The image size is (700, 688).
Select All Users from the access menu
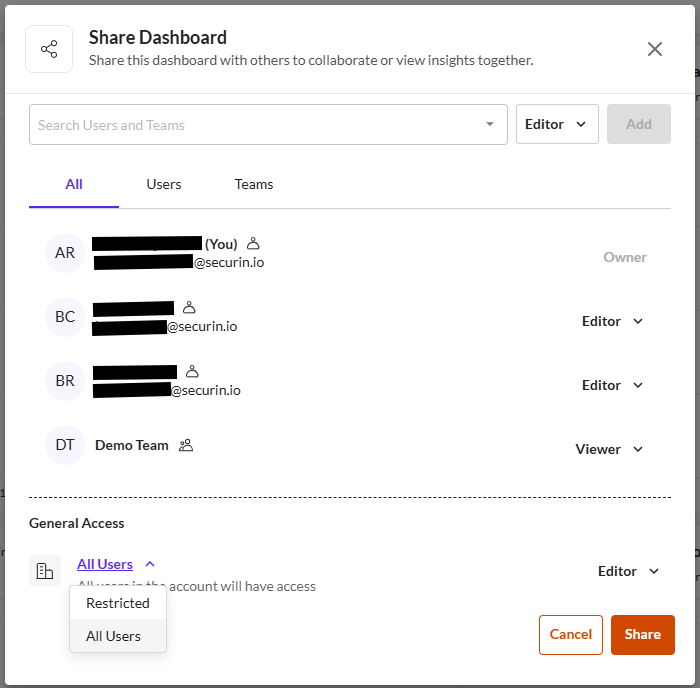click(x=118, y=636)
